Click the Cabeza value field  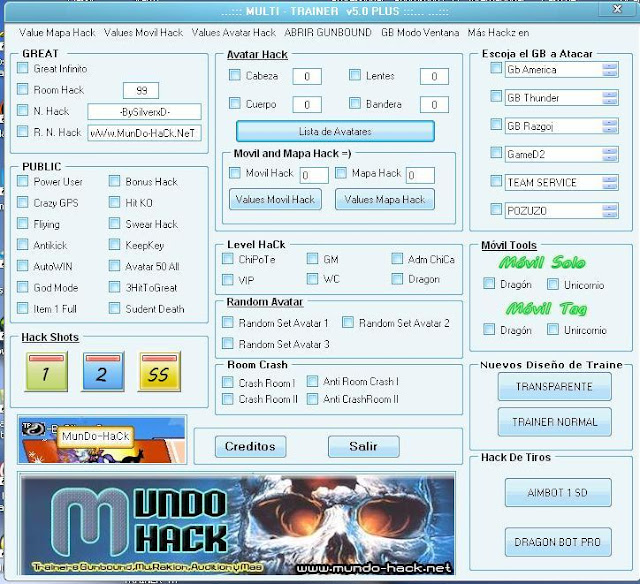point(307,76)
